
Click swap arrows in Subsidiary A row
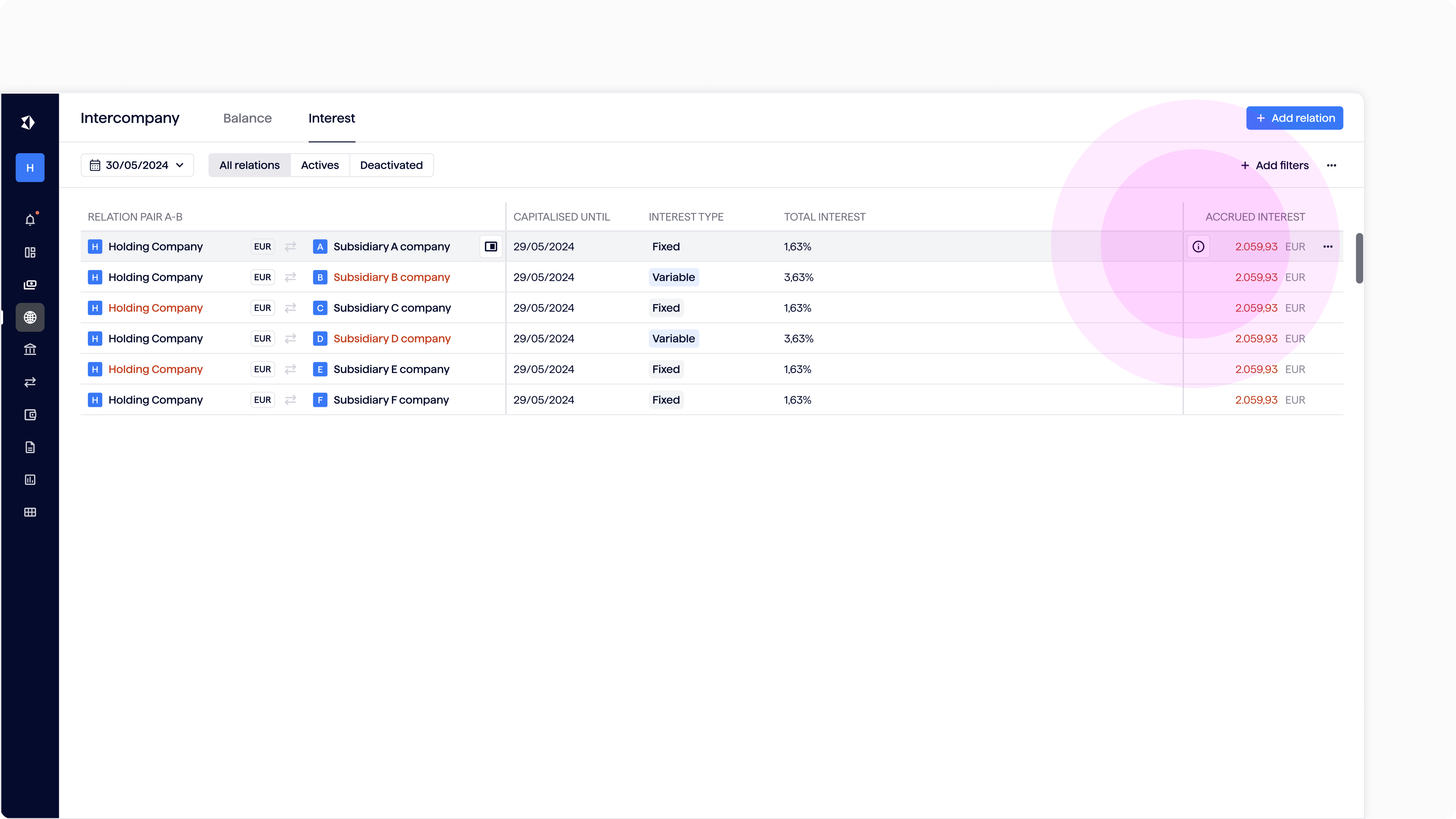[x=290, y=246]
